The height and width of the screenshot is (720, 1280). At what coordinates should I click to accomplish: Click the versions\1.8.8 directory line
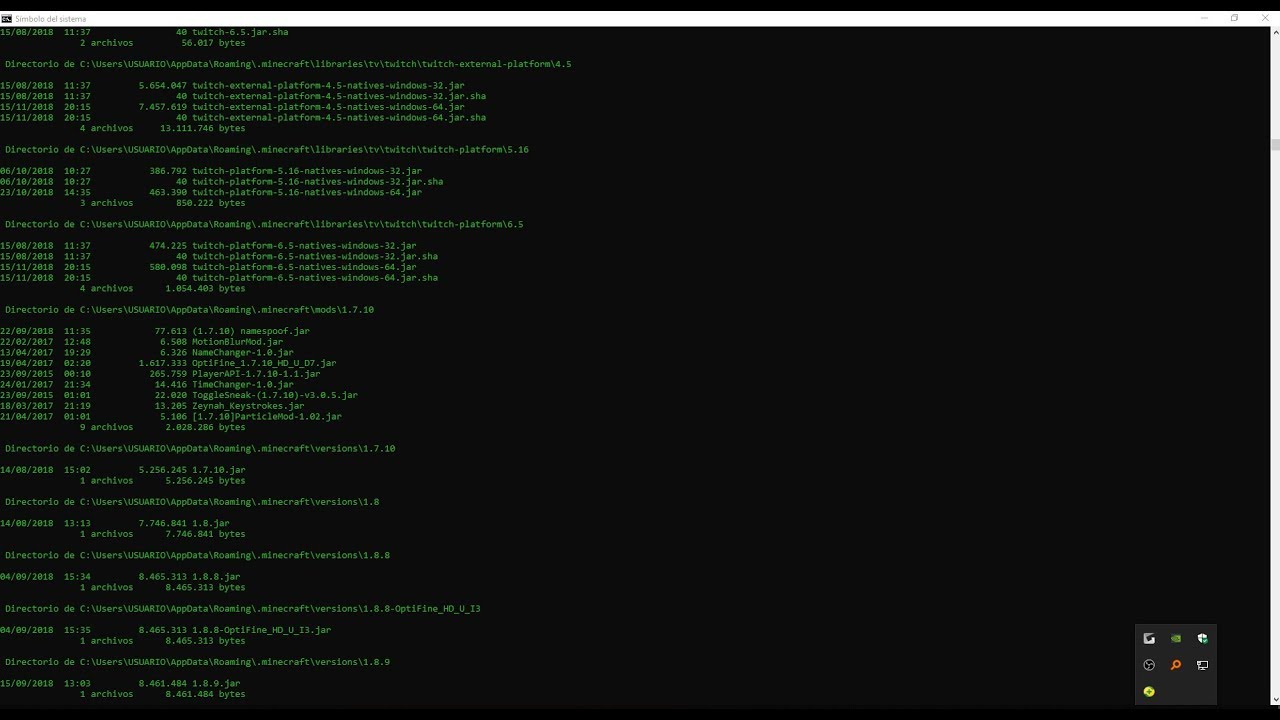click(197, 555)
